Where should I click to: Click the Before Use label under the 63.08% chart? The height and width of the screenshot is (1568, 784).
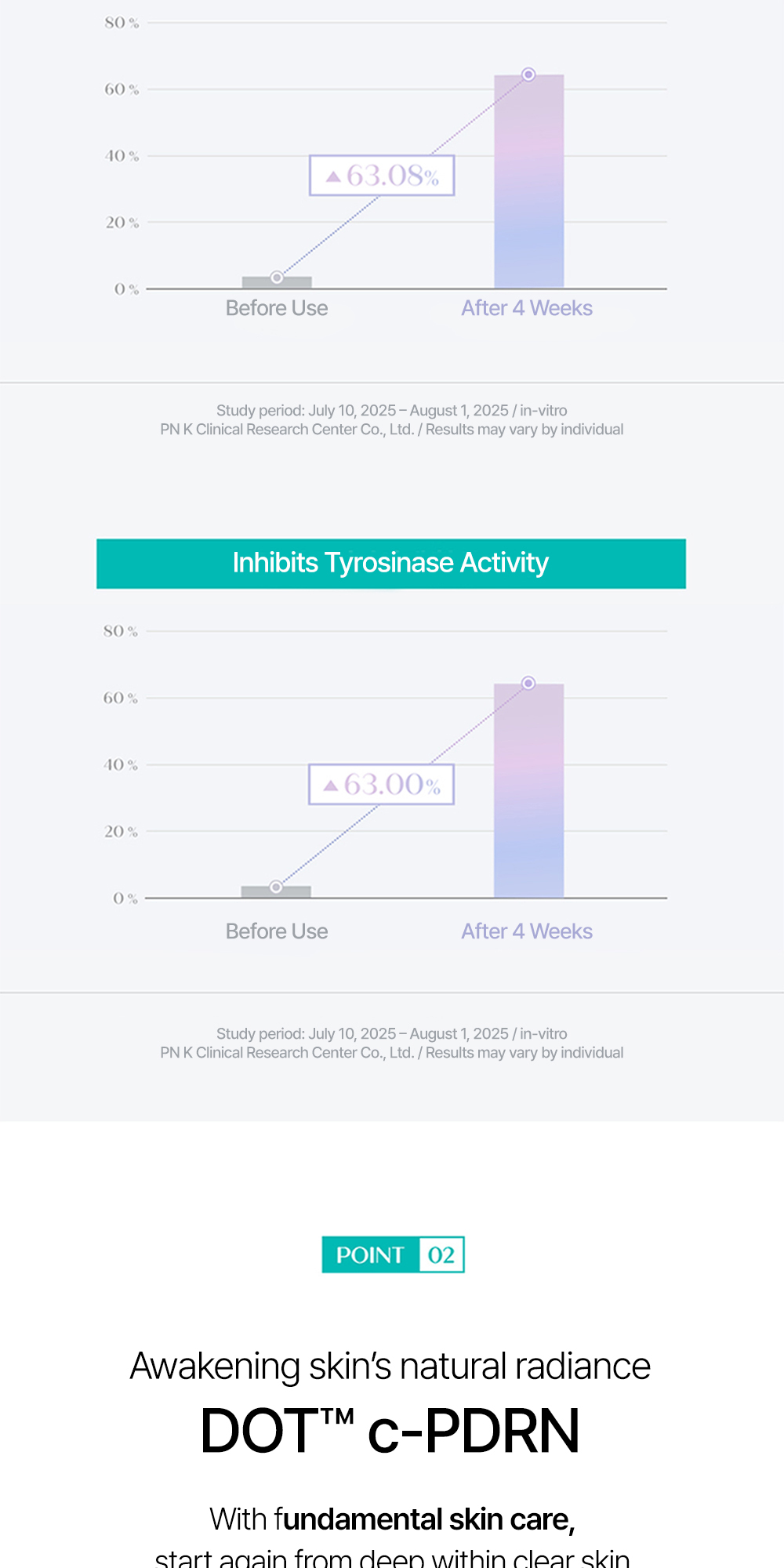click(277, 308)
